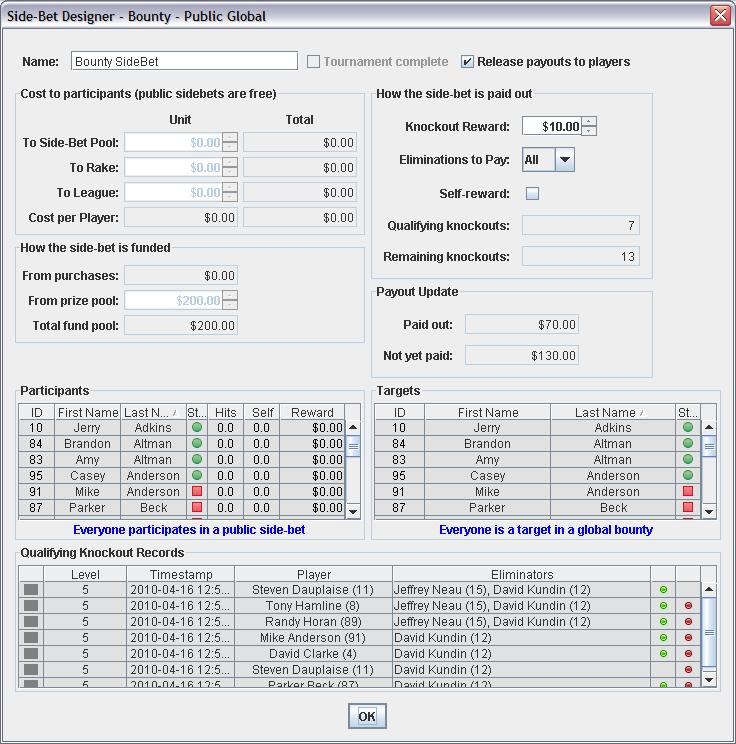Click red status square for Parker Beck target

(688, 507)
